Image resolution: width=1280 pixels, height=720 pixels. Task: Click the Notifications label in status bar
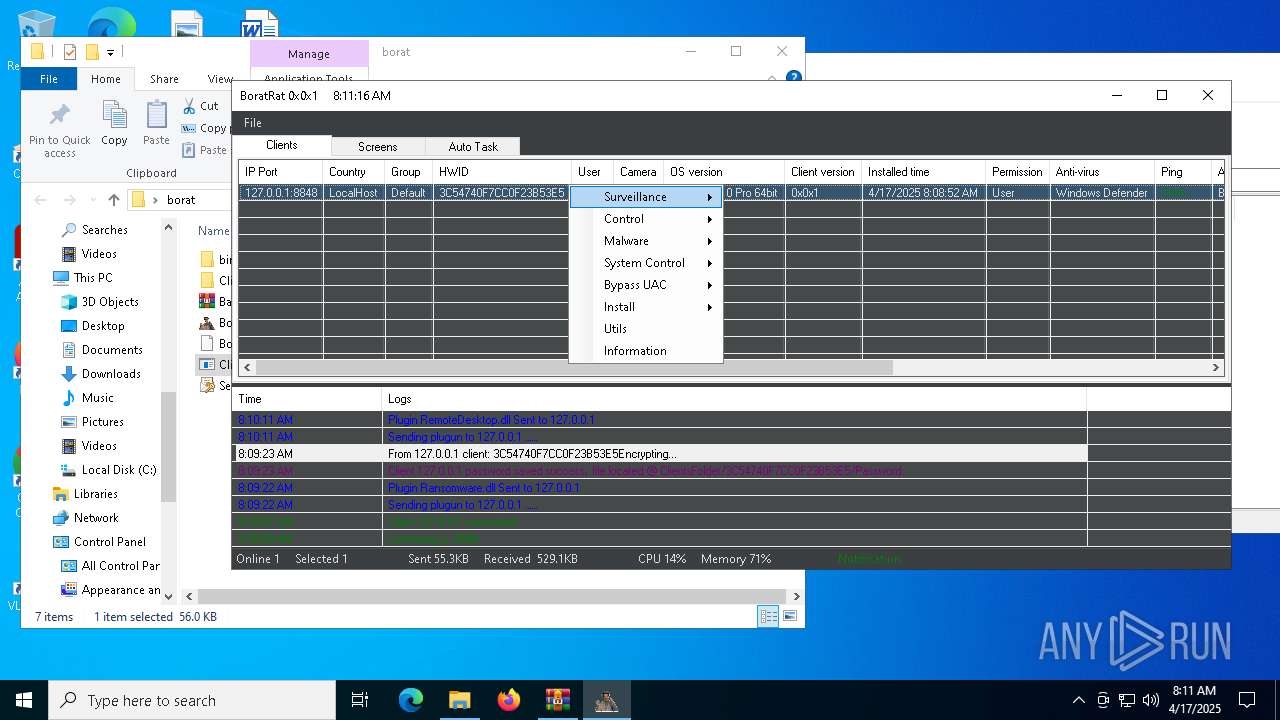click(x=869, y=559)
